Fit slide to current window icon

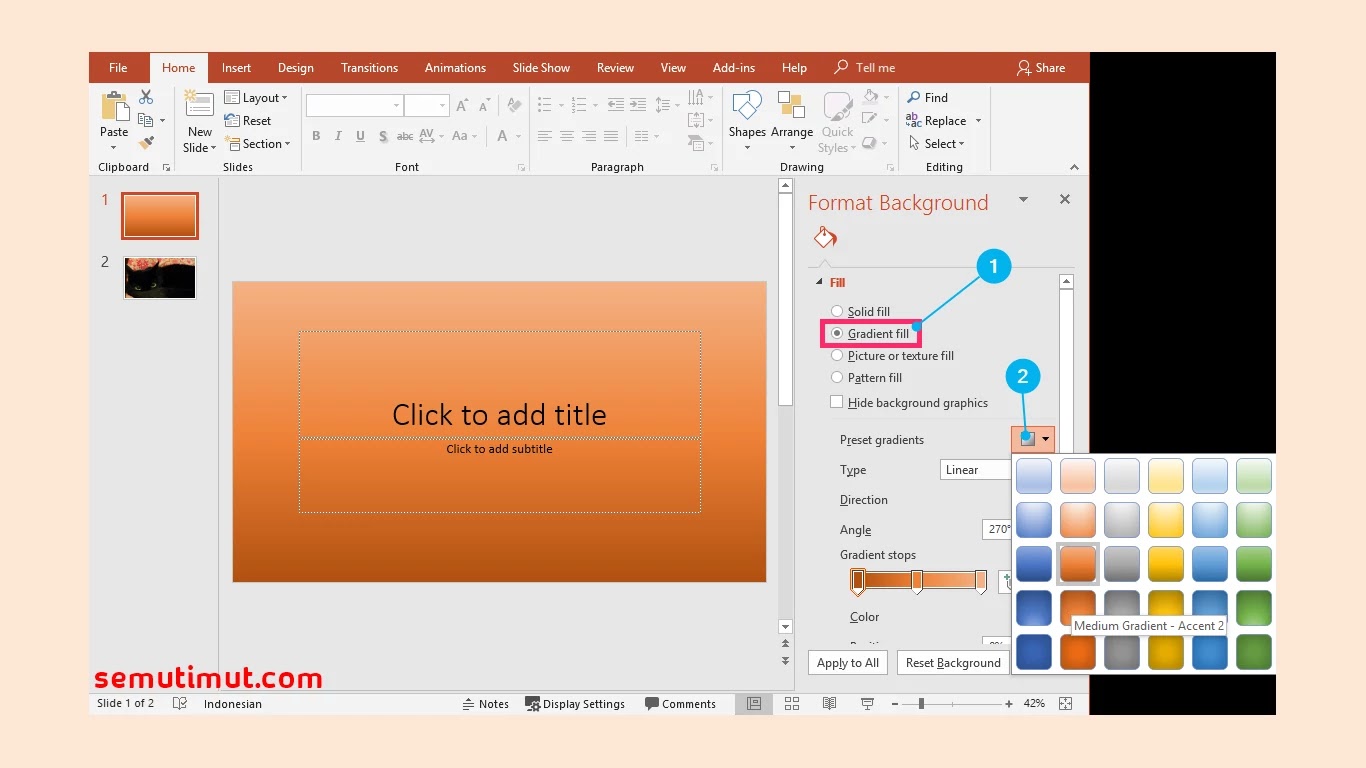(1066, 704)
